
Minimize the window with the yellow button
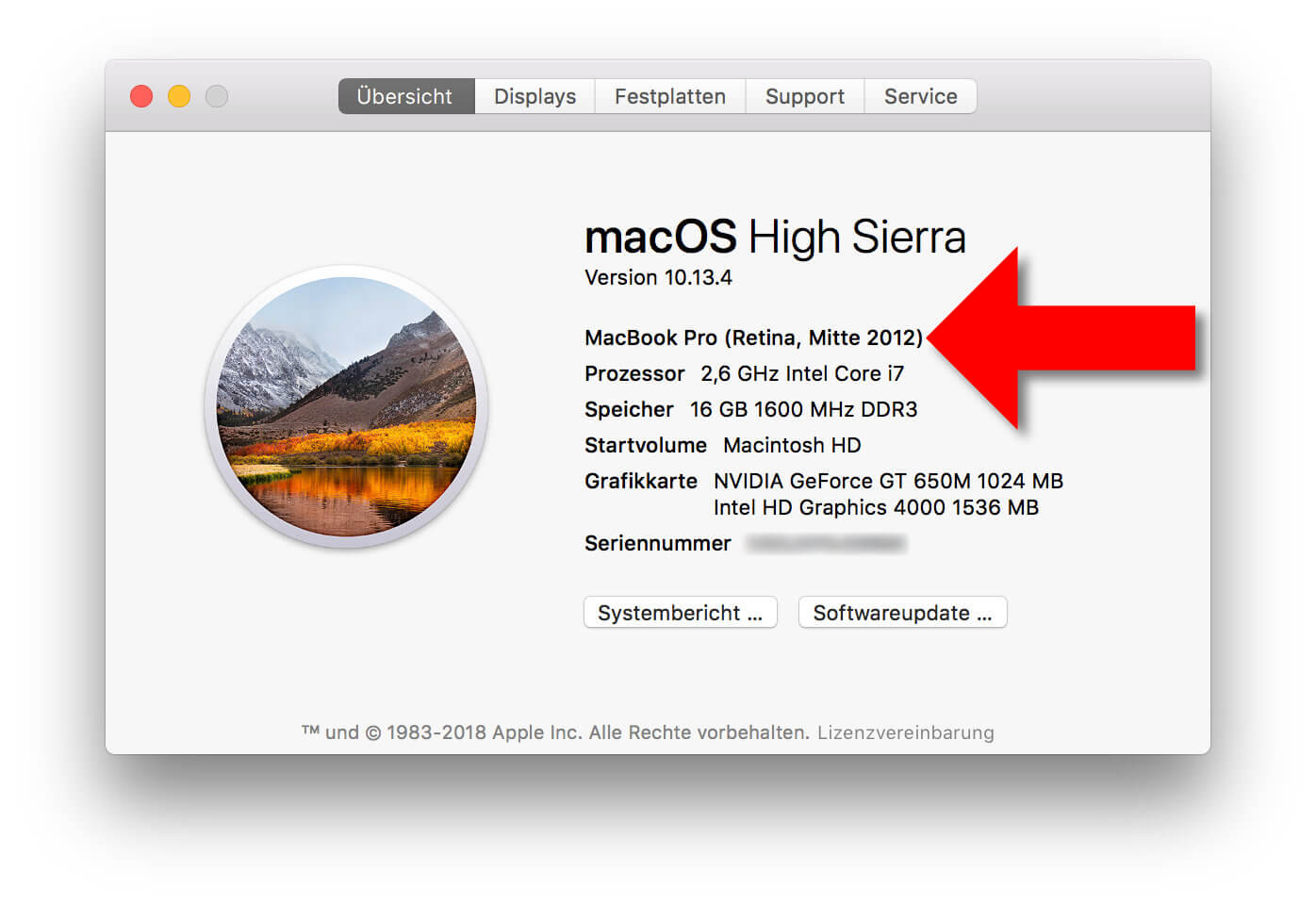tap(179, 96)
